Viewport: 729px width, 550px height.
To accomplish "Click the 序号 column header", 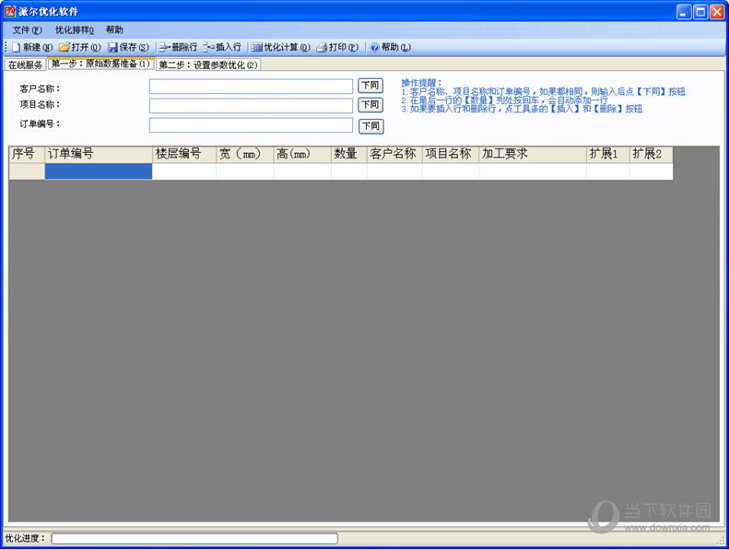I will 27,154.
